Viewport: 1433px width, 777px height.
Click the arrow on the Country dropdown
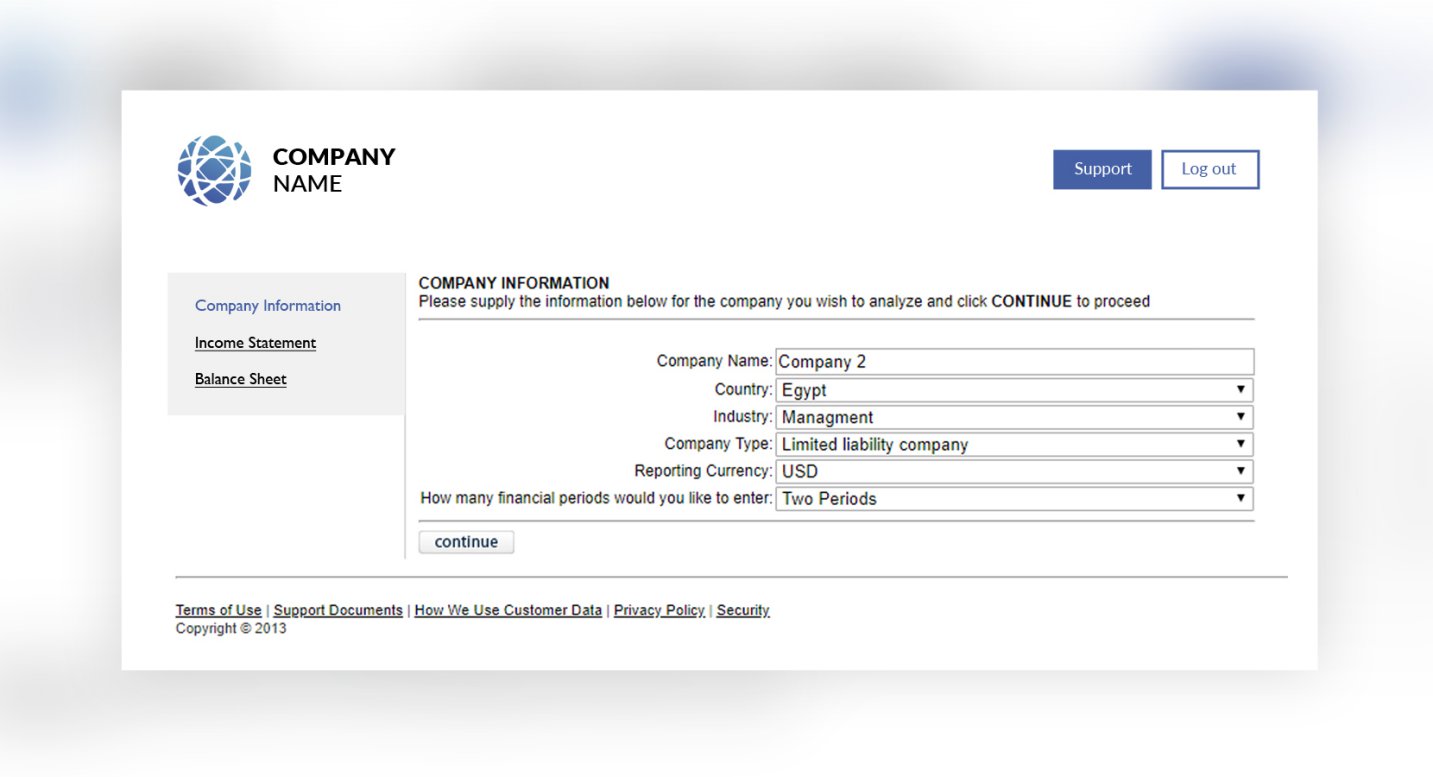[x=1240, y=390]
